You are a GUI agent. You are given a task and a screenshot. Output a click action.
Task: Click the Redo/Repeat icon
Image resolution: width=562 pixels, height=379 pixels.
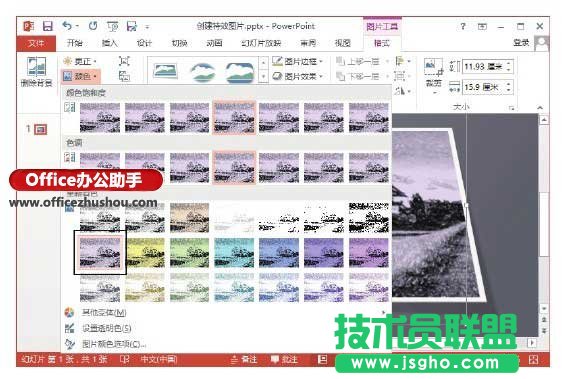click(x=93, y=26)
